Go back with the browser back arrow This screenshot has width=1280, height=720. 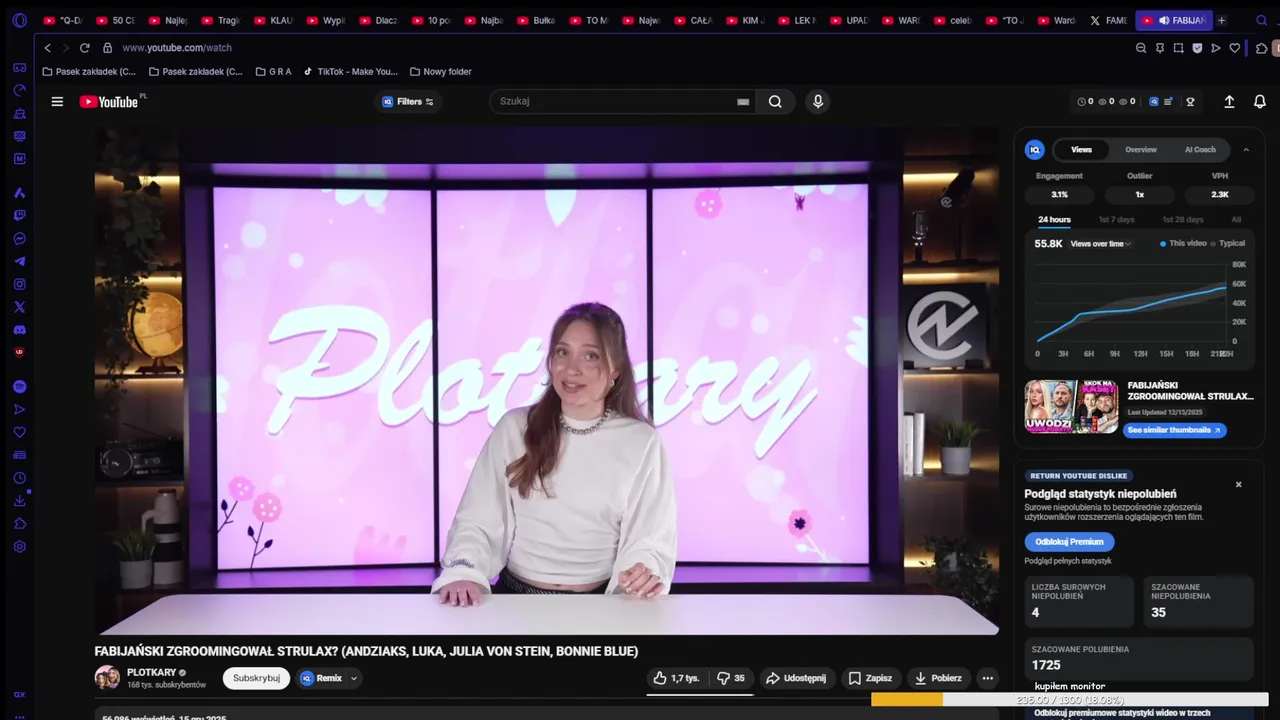tap(47, 47)
